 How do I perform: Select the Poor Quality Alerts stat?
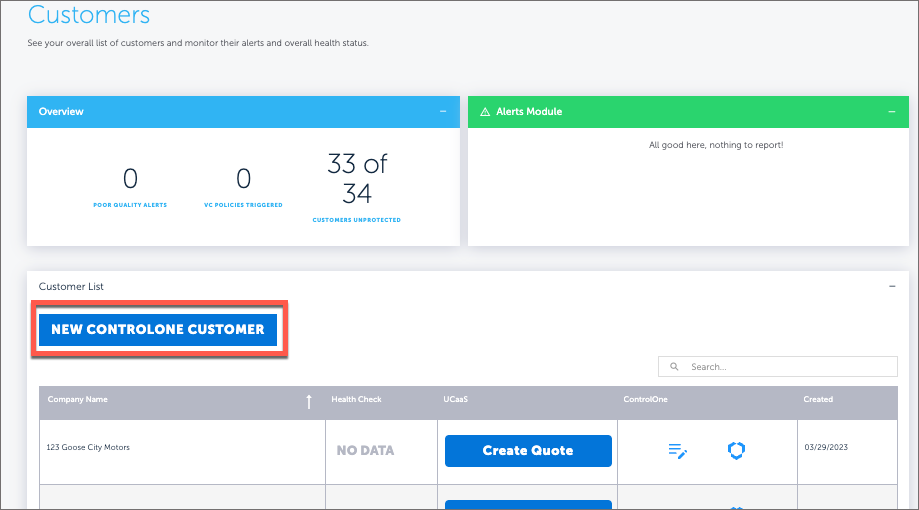[x=130, y=180]
